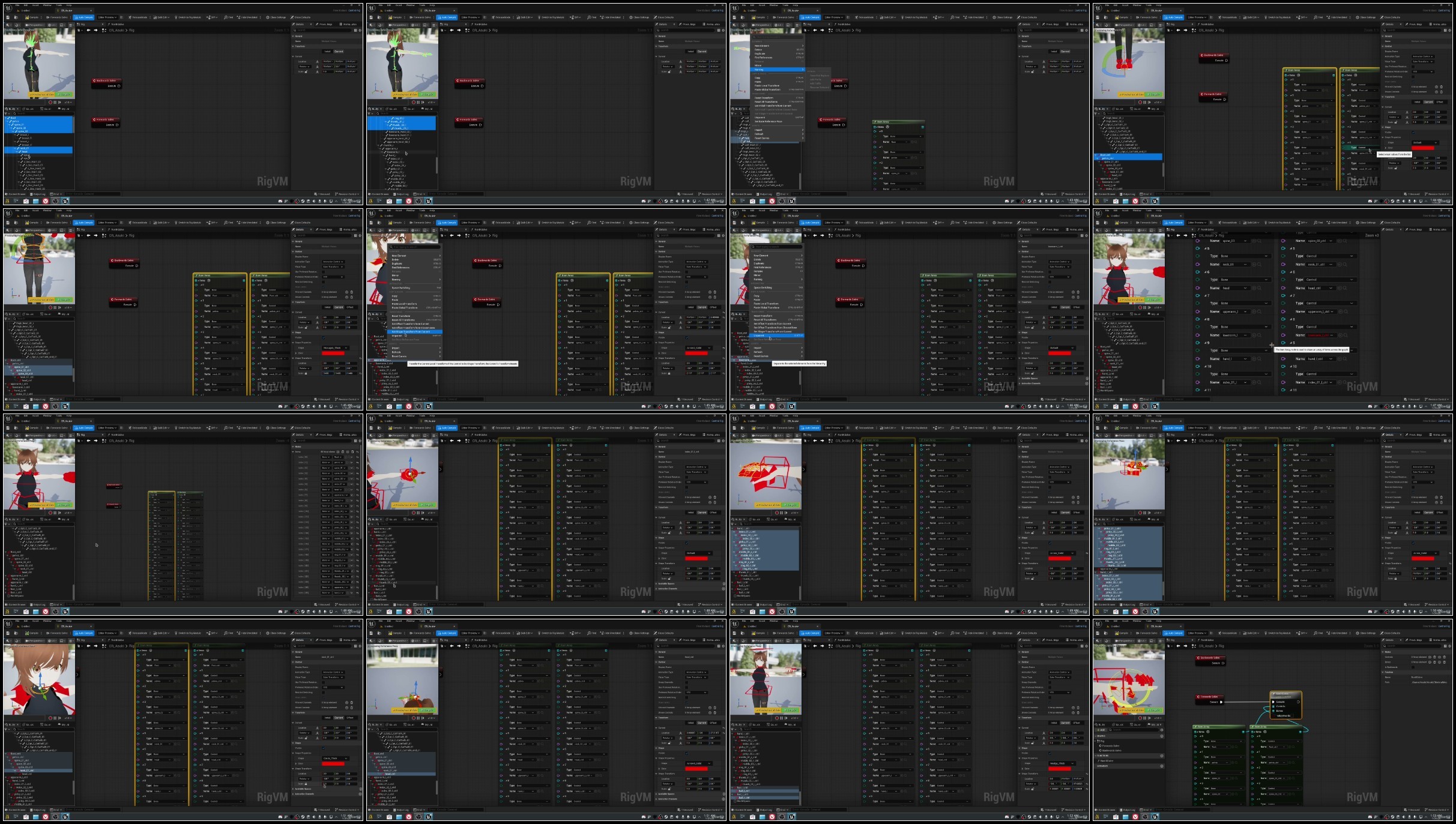Image resolution: width=1456 pixels, height=824 pixels.
Task: Click the New IKSolve function icon in Functions list
Action: point(1099,761)
